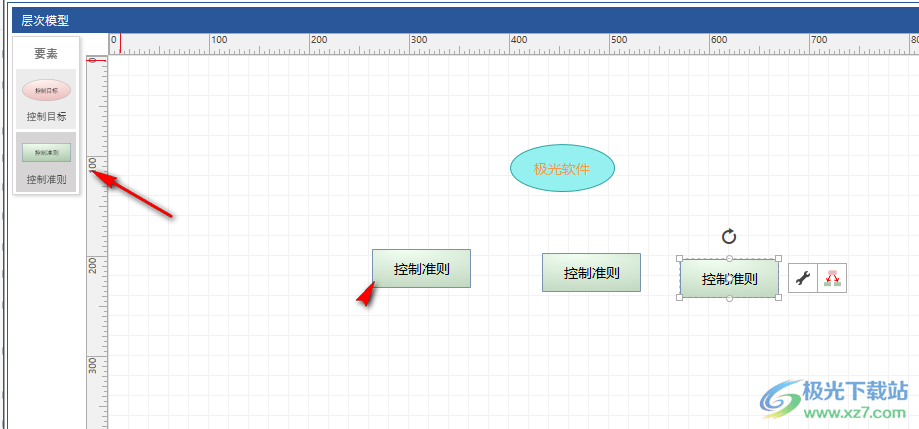
Task: Click the top-middle round handle of selection
Action: coord(729,258)
